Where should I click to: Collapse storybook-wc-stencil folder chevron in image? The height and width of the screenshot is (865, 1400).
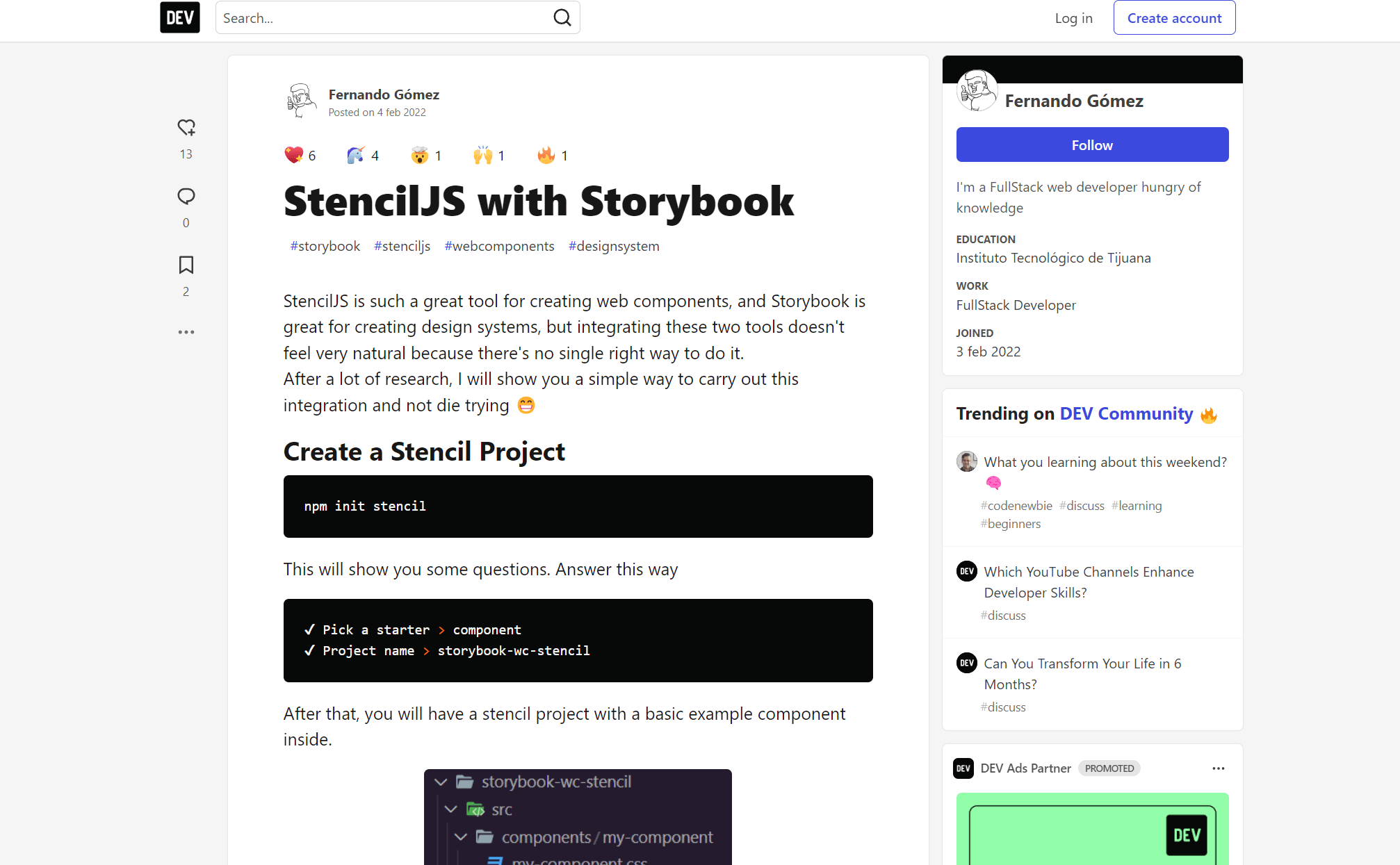(440, 782)
